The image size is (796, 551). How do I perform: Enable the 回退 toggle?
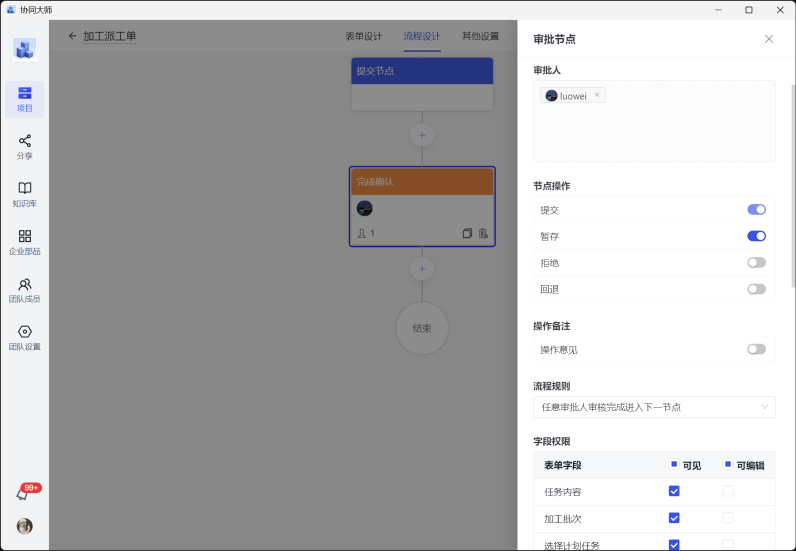point(756,289)
